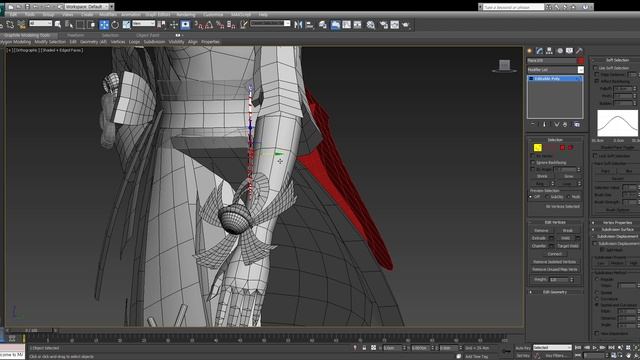Open the Graph Editors menu

point(158,15)
